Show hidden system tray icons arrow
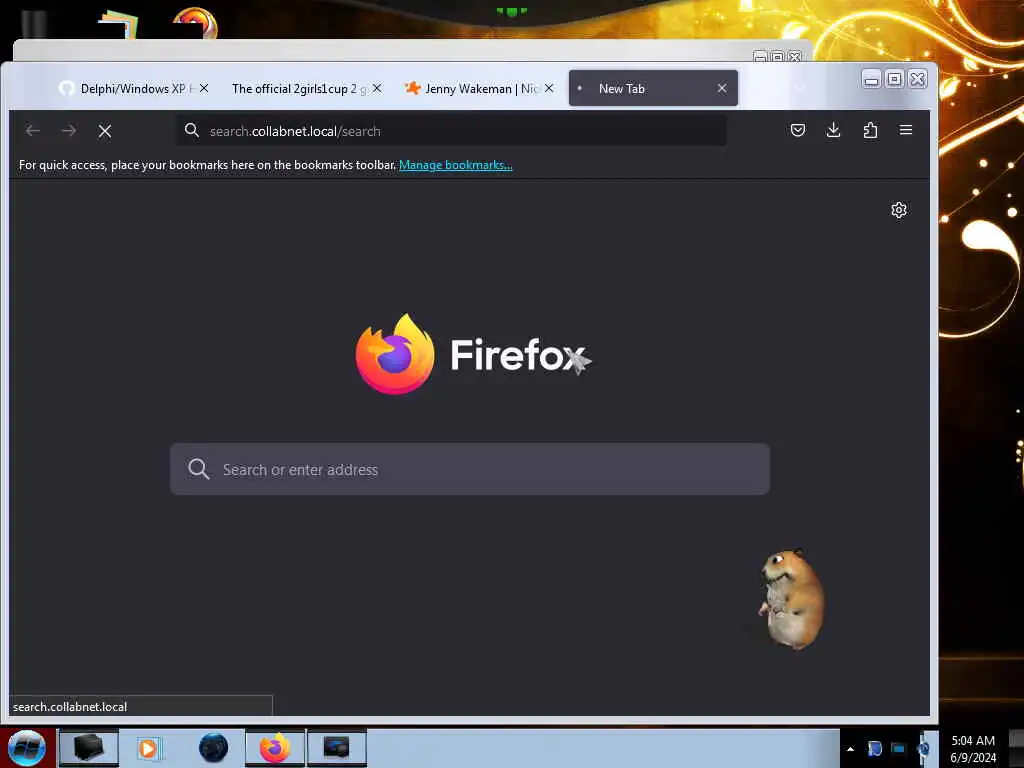 850,749
